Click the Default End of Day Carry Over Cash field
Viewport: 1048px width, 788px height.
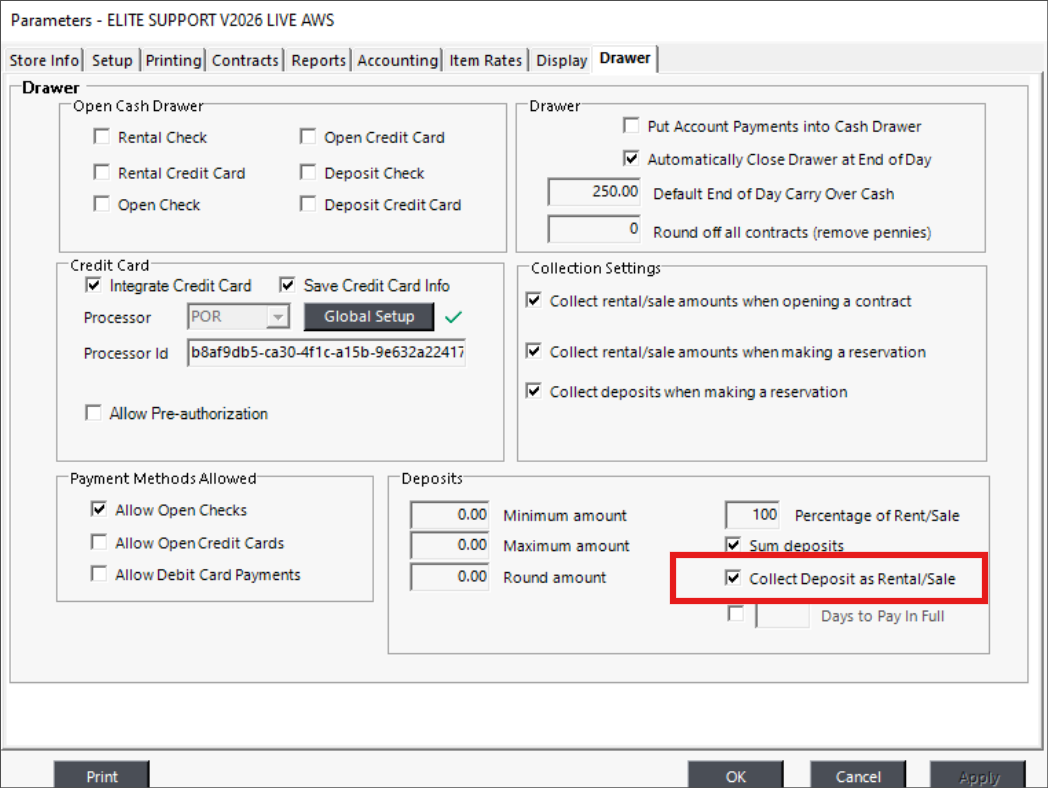click(x=594, y=192)
